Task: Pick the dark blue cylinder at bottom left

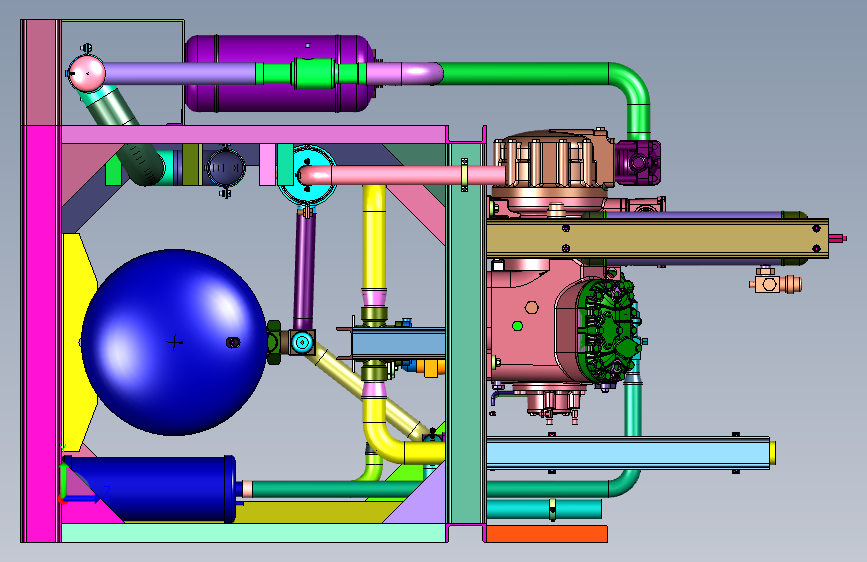Action: (149, 489)
